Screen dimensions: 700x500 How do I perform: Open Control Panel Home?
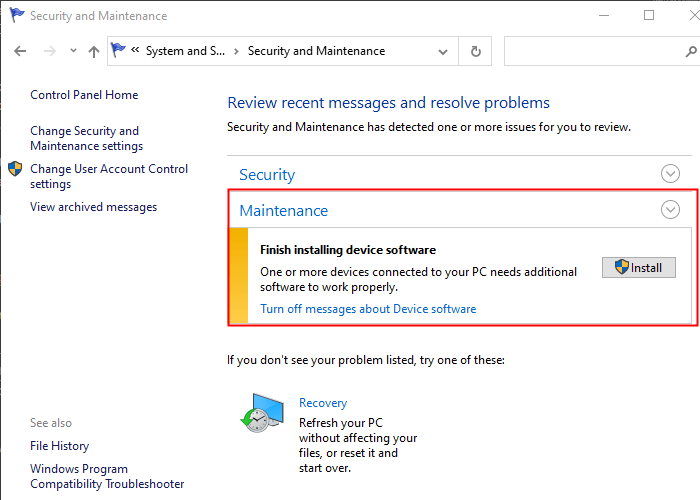(x=84, y=95)
